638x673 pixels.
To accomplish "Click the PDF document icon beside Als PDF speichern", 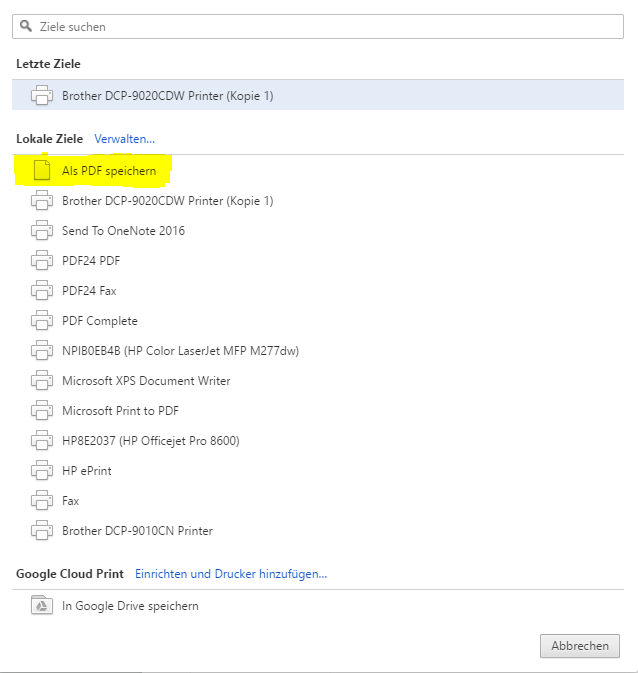I will (x=42, y=171).
